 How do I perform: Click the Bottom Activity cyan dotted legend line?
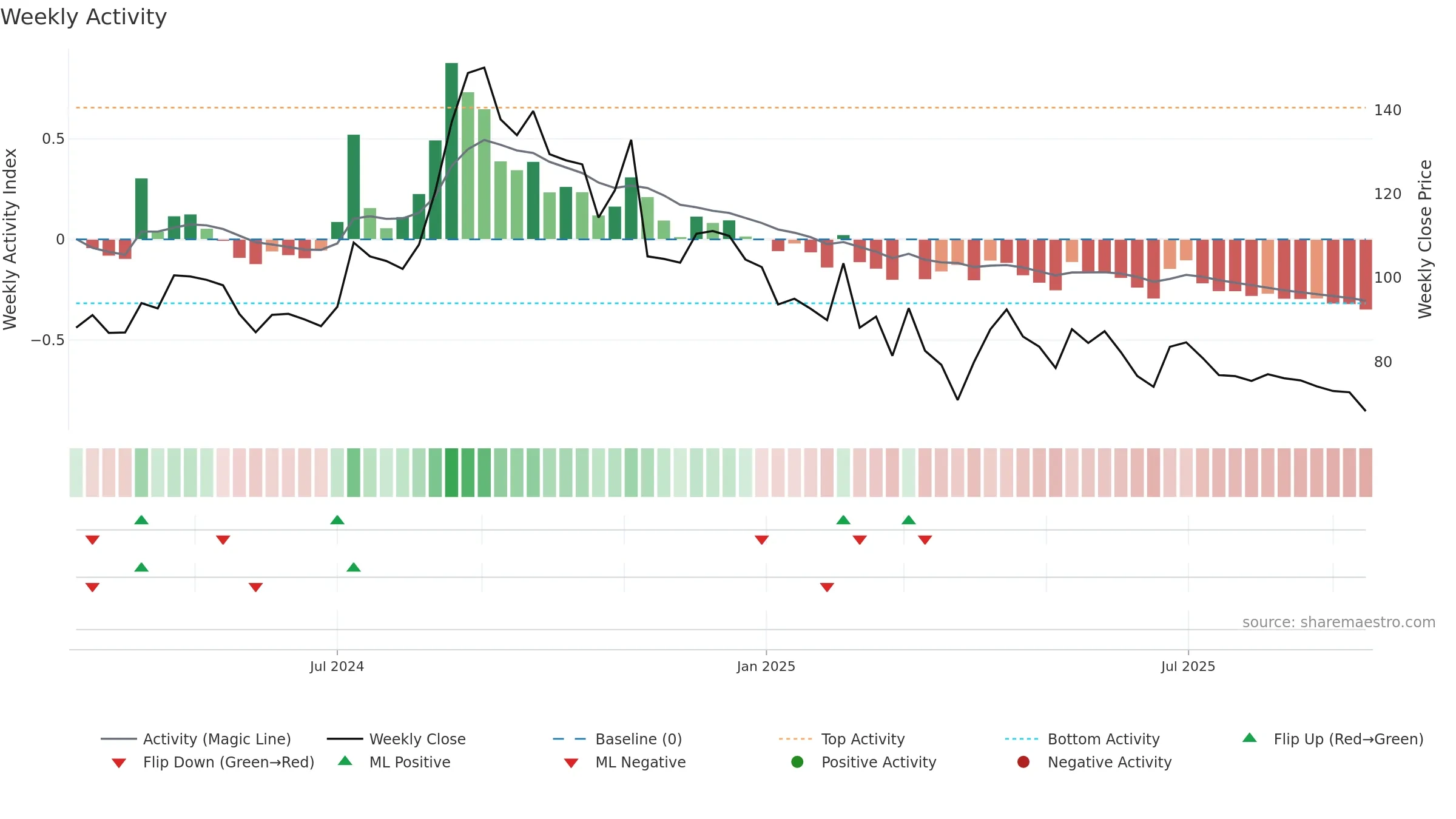1022,739
